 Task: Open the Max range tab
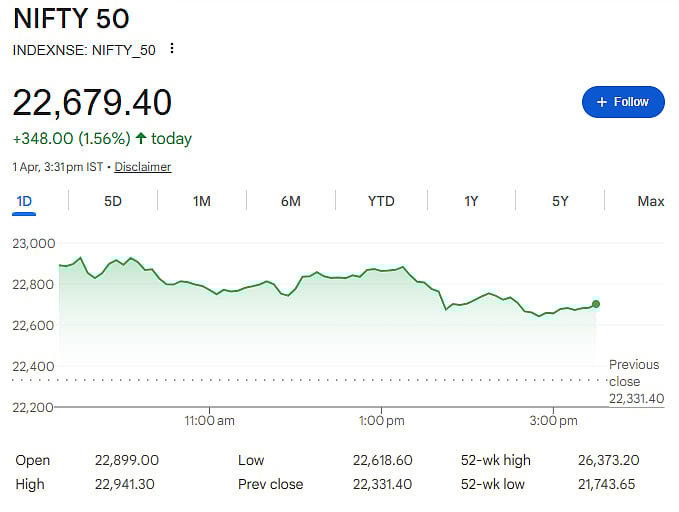(651, 201)
